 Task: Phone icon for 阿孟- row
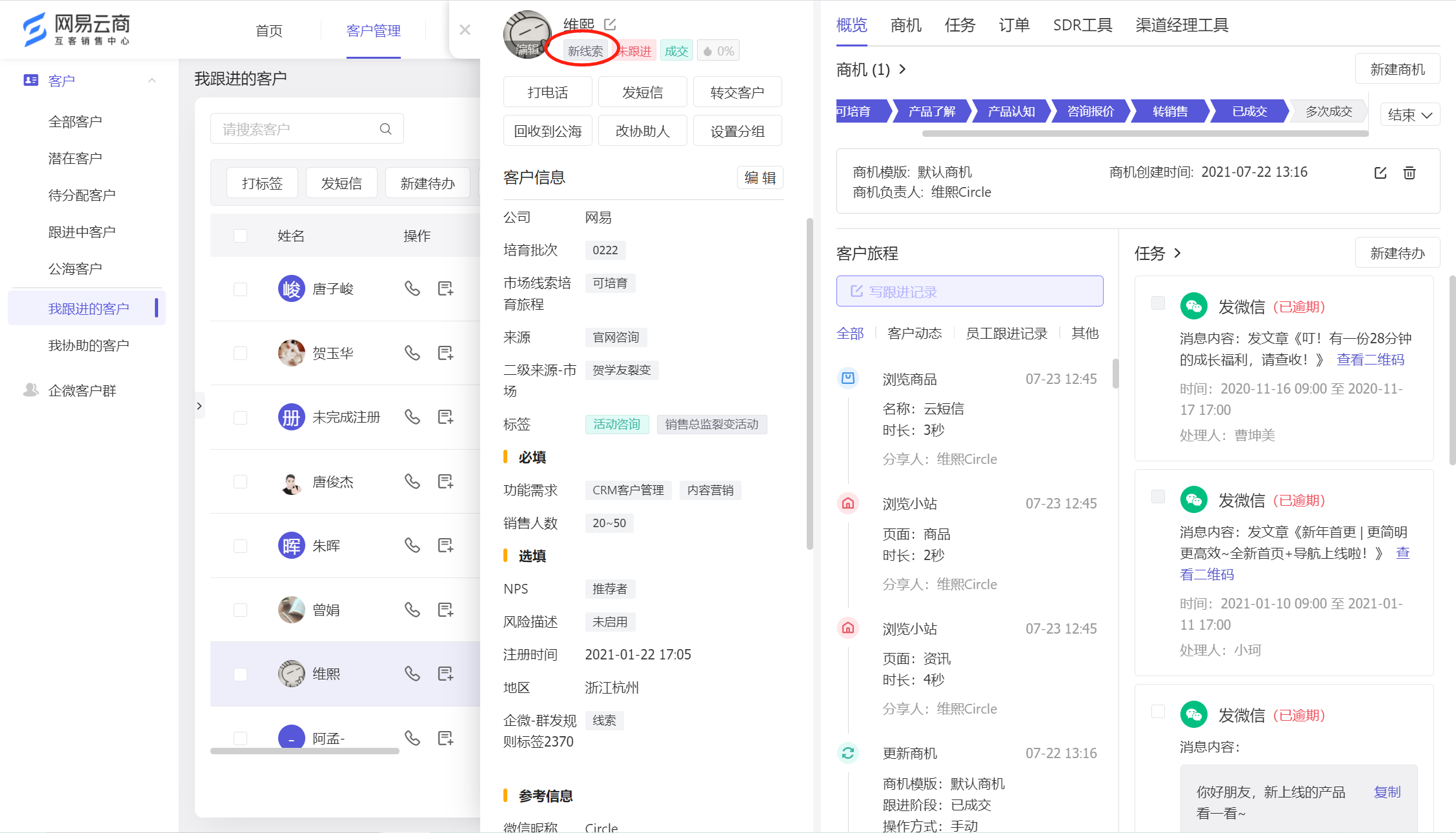pos(412,738)
